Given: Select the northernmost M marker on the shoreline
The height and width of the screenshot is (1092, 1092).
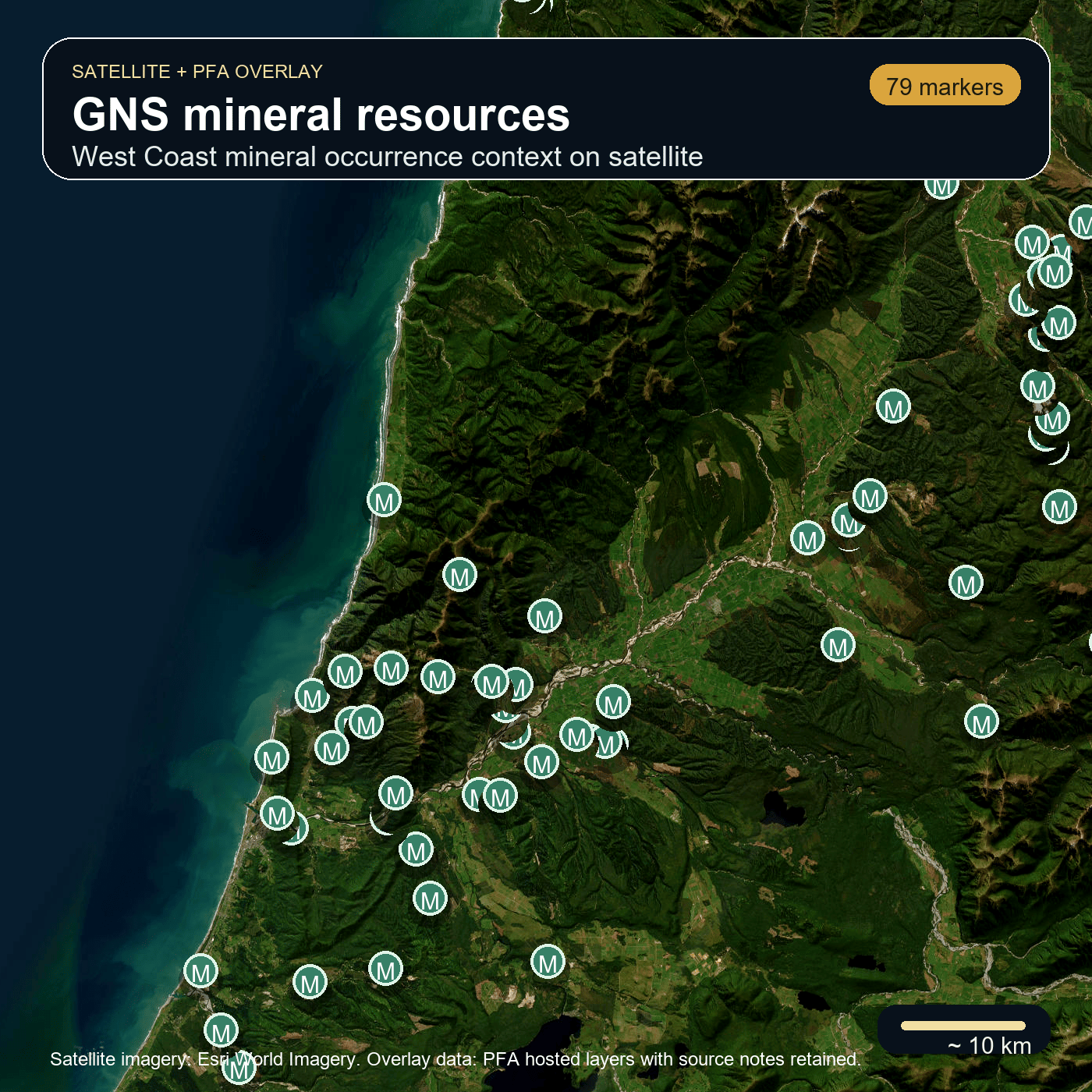Looking at the screenshot, I should pos(385,500).
